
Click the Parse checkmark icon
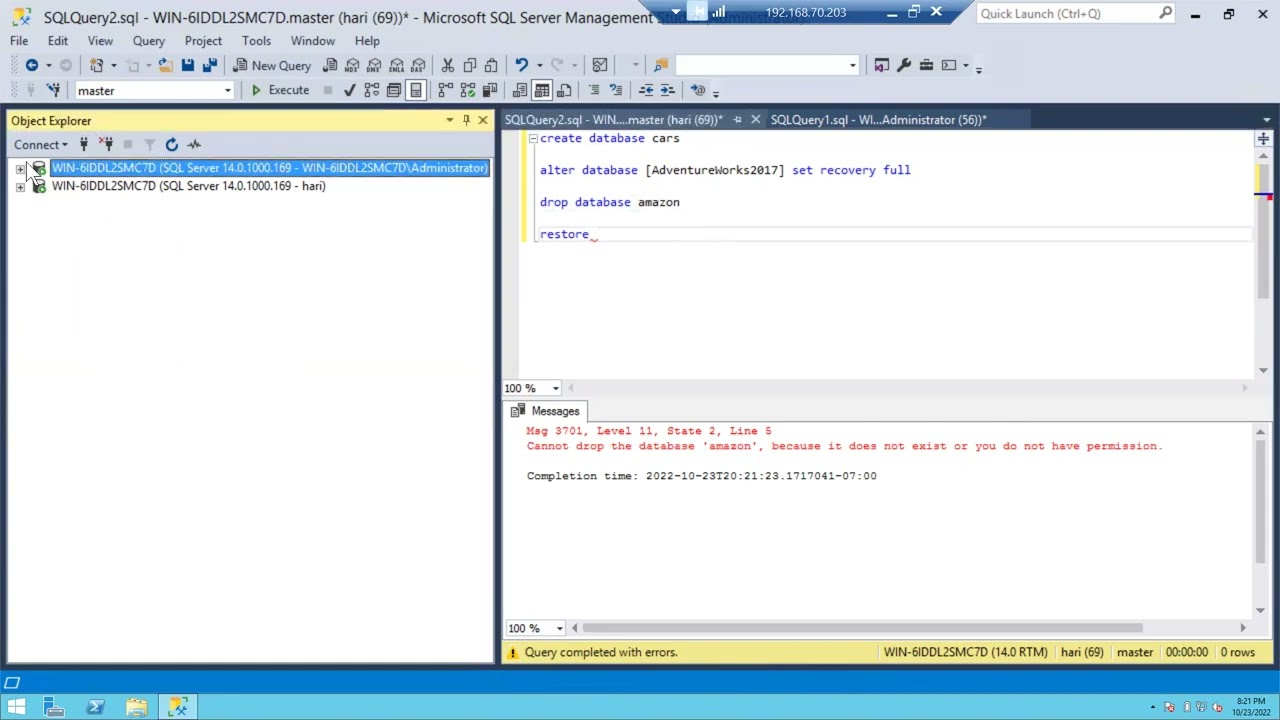pos(349,90)
